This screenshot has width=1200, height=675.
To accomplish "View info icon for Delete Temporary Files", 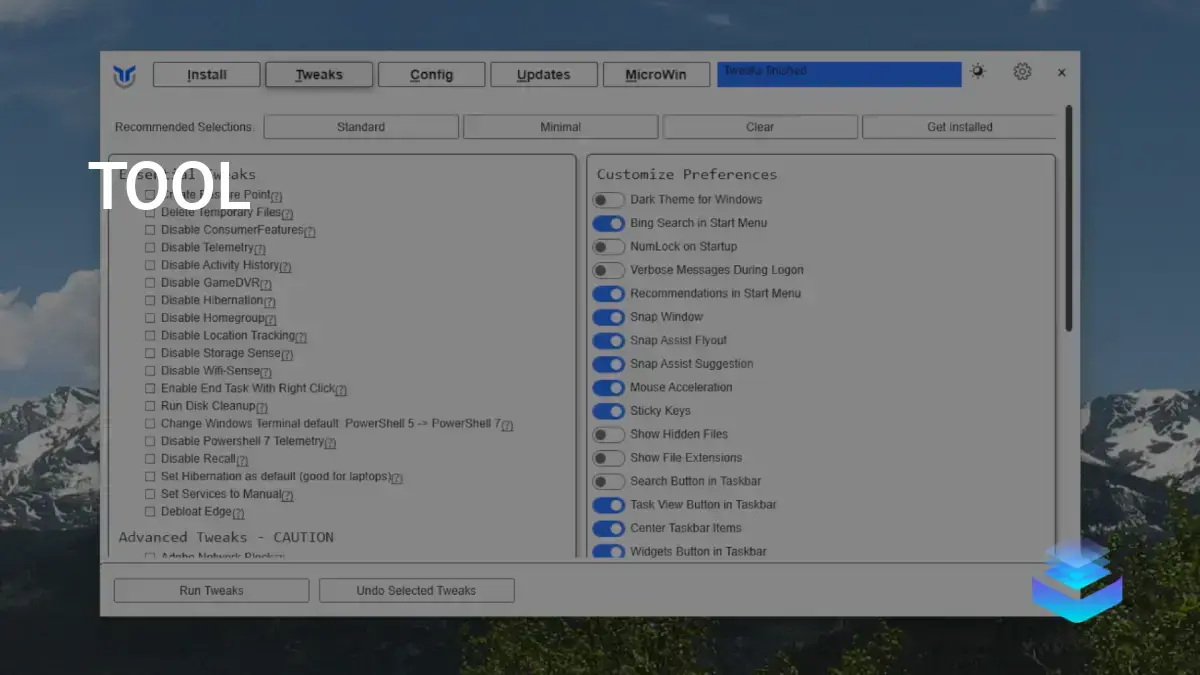I will [285, 213].
